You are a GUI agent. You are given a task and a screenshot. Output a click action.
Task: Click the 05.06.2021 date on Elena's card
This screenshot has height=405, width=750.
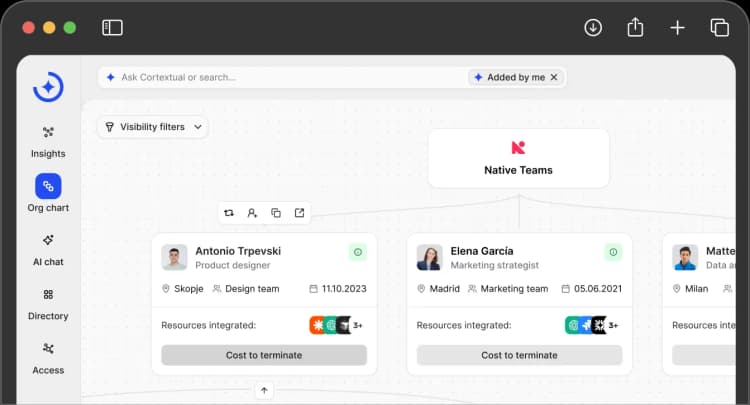click(592, 289)
